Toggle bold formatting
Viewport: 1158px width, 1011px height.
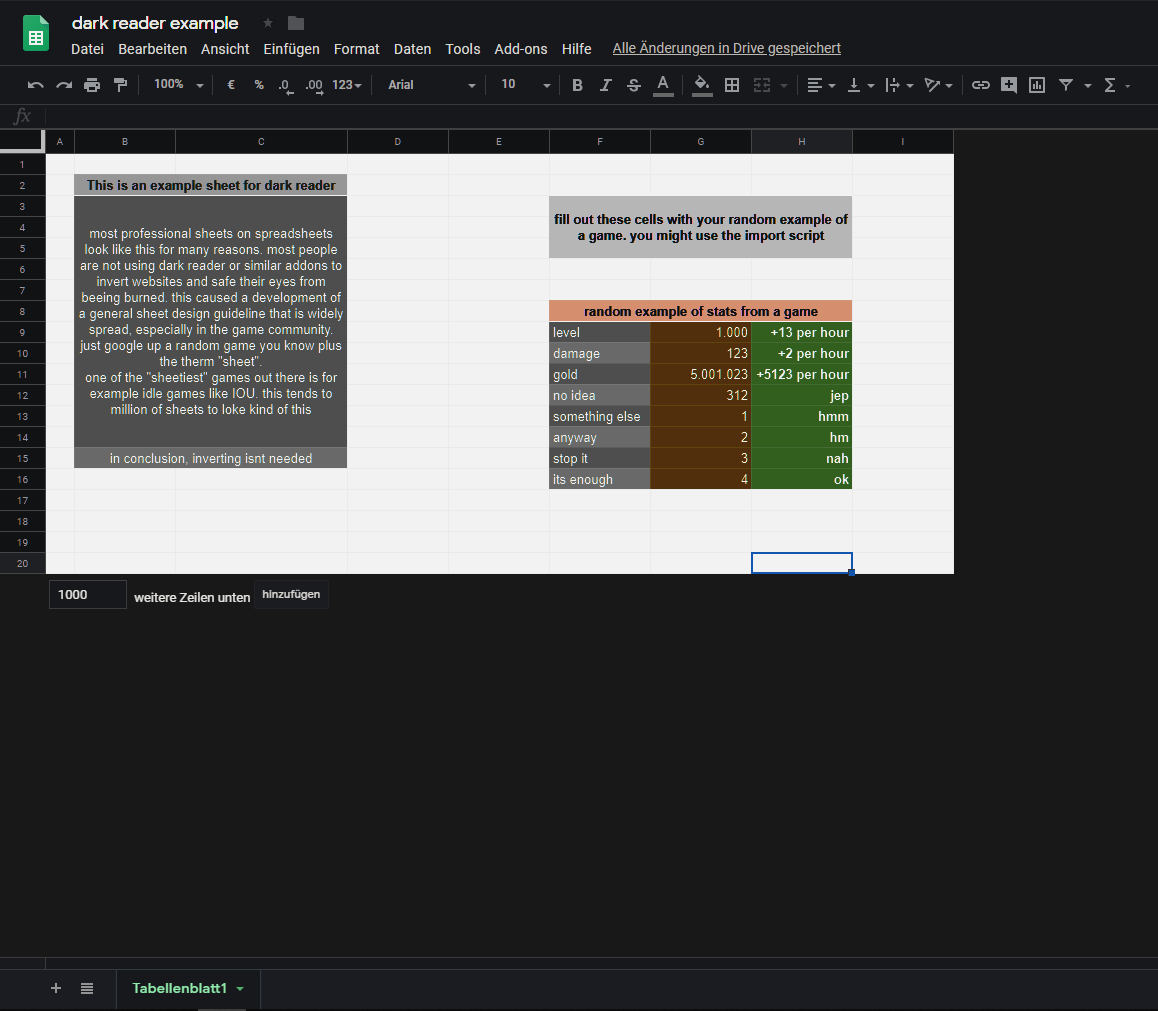577,85
